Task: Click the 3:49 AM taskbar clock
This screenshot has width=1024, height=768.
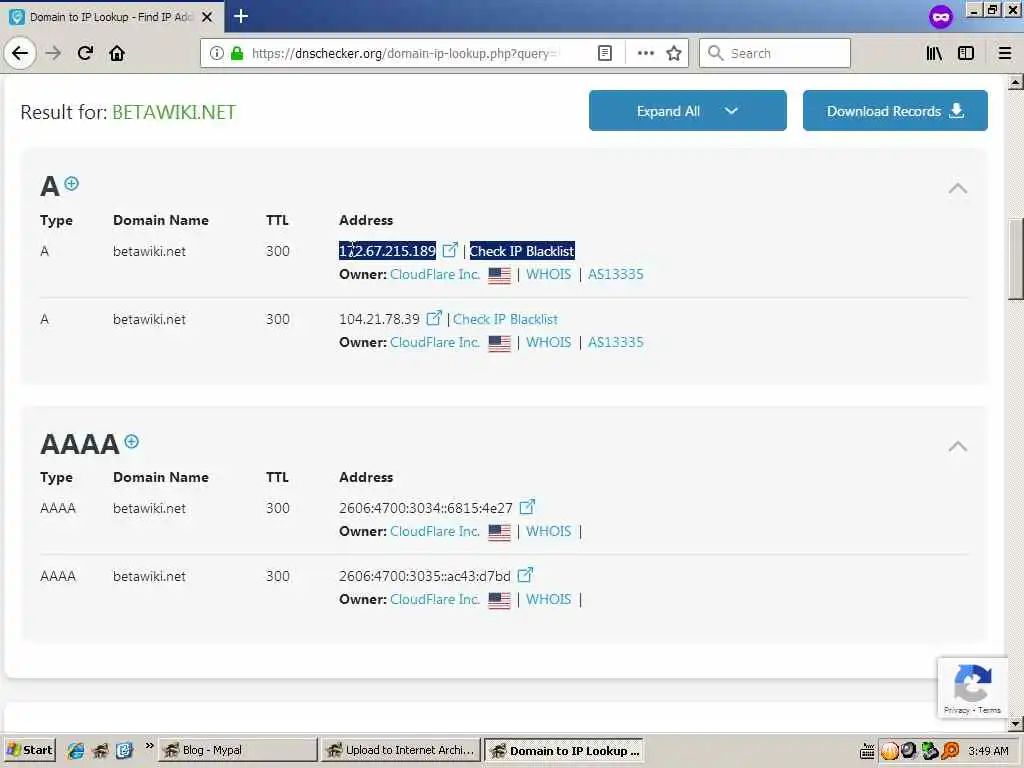Action: coord(988,751)
